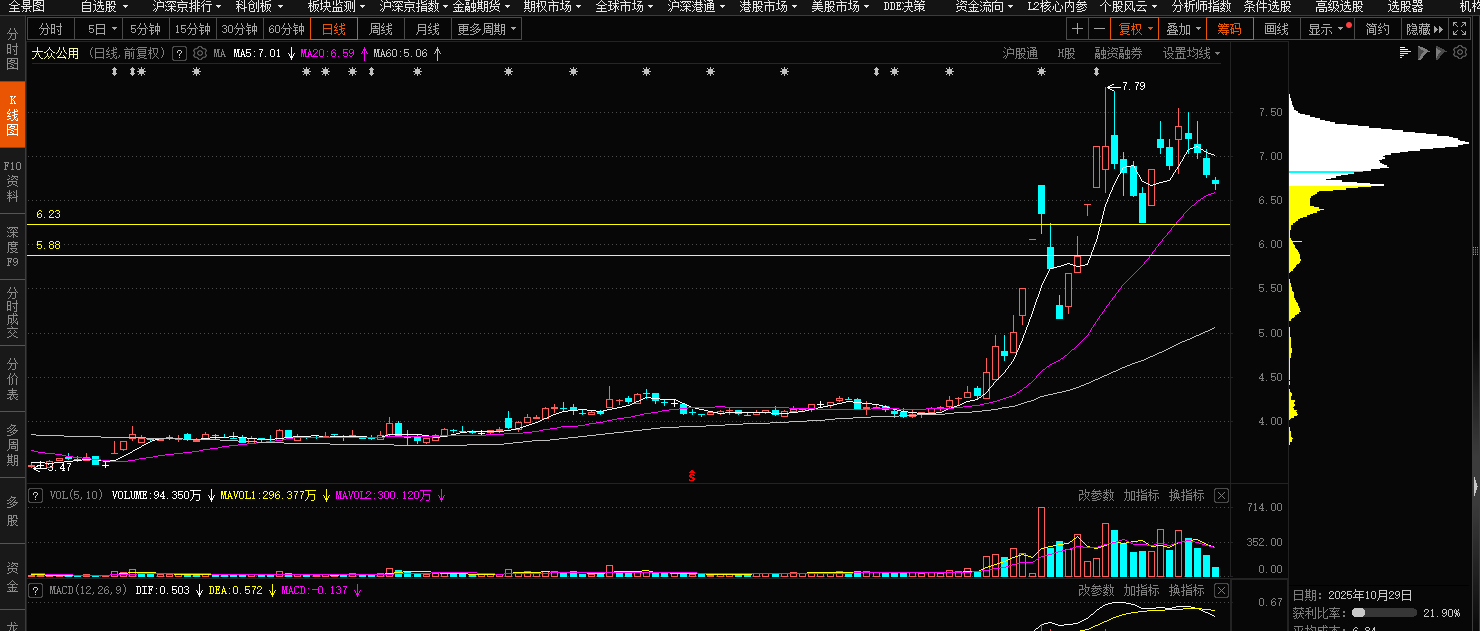Switch to 60分钟 period
This screenshot has width=1480, height=631.
pos(287,29)
